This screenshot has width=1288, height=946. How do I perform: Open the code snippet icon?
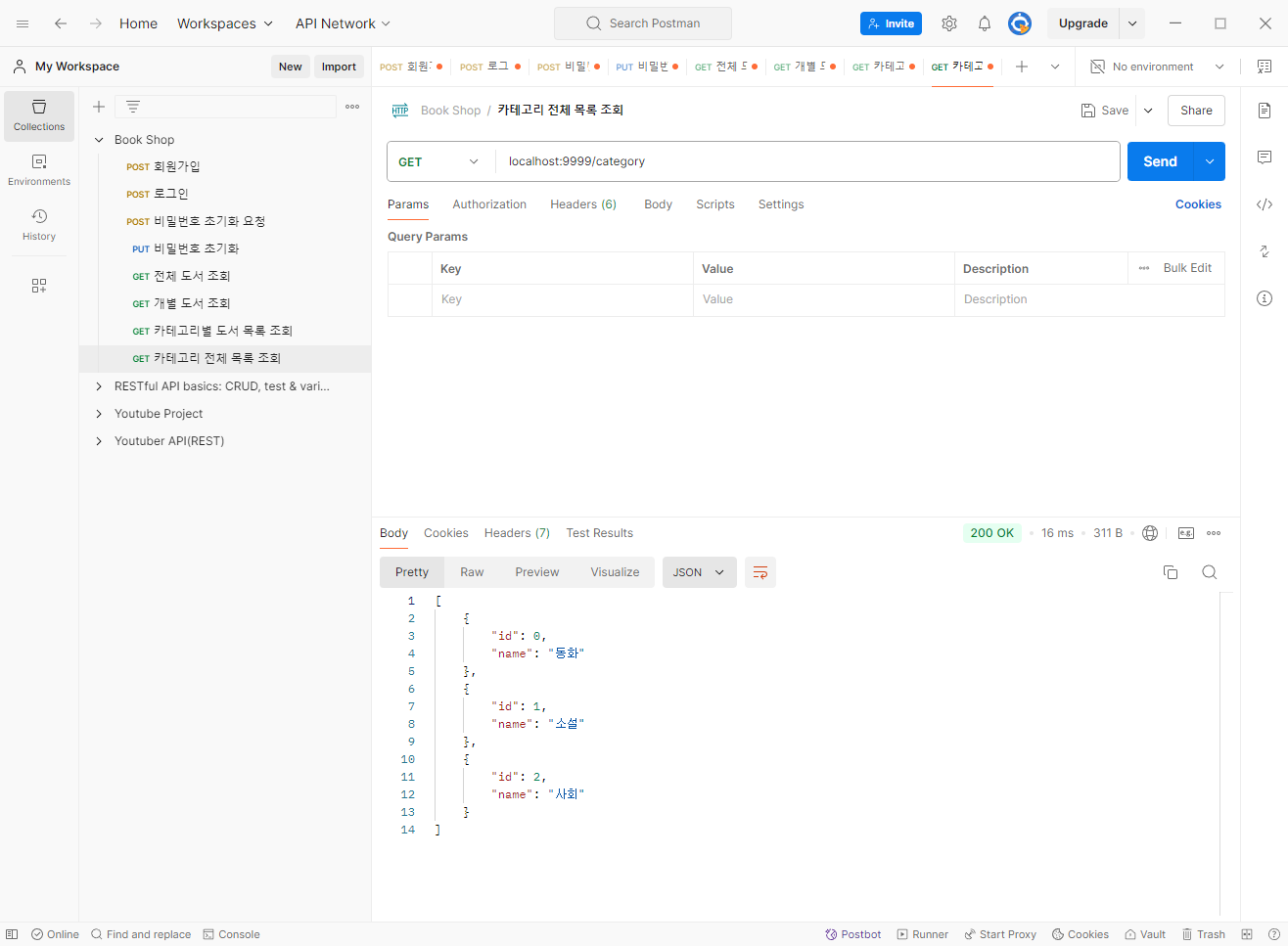coord(1265,204)
